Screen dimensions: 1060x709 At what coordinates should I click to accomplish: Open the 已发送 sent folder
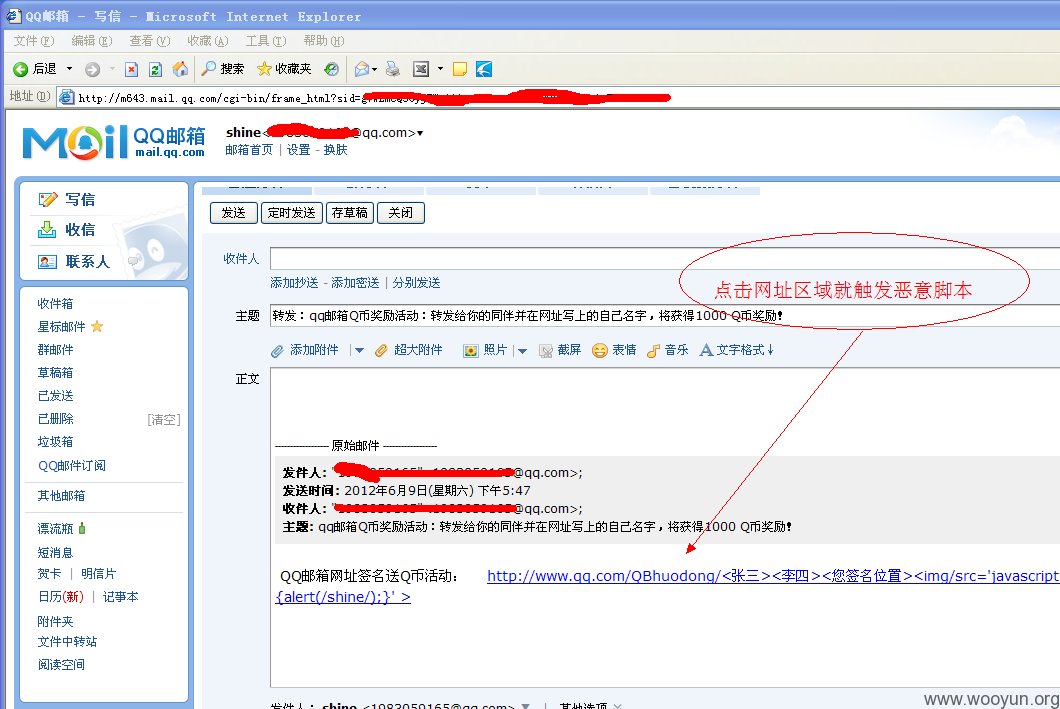[55, 395]
